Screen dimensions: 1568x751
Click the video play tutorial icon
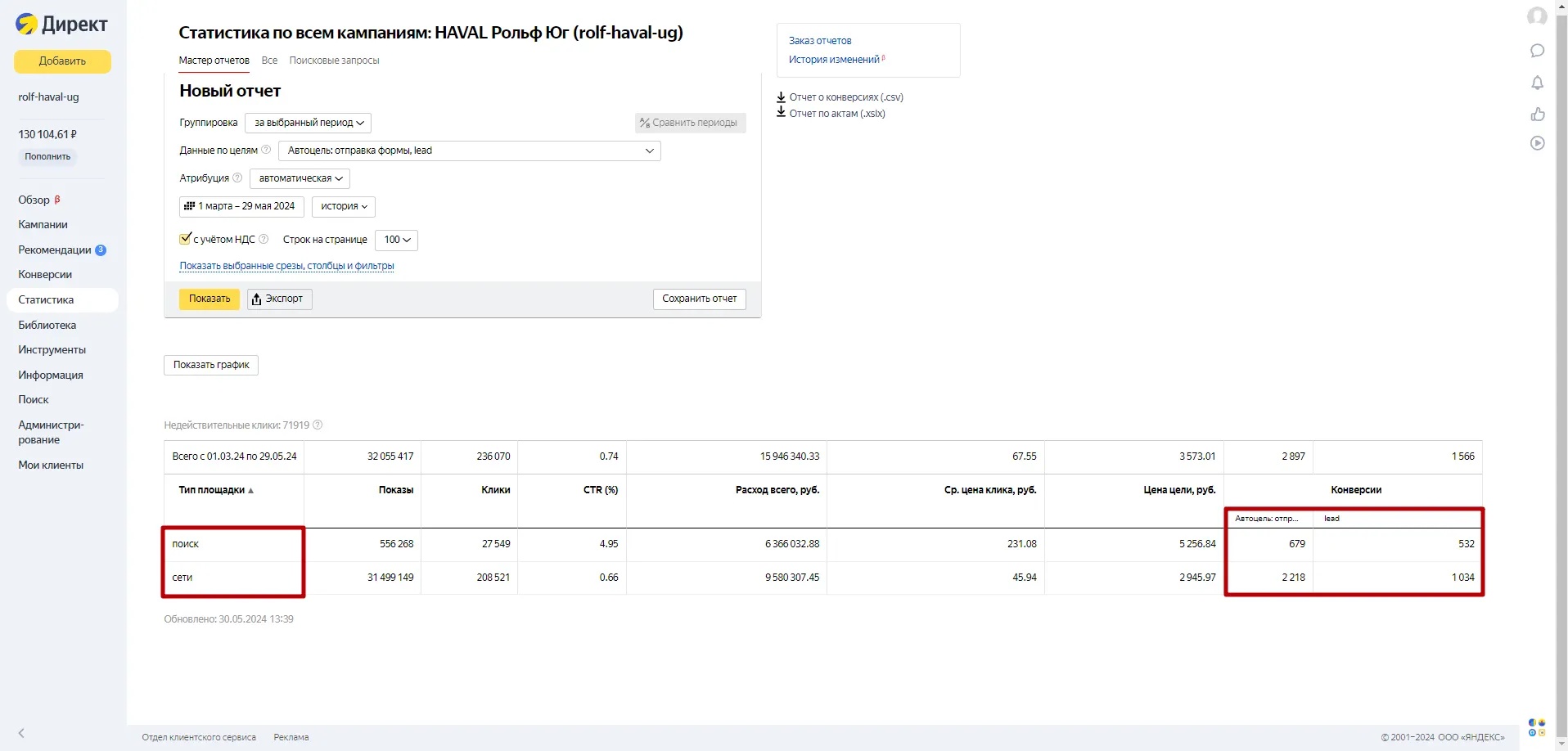[x=1537, y=143]
